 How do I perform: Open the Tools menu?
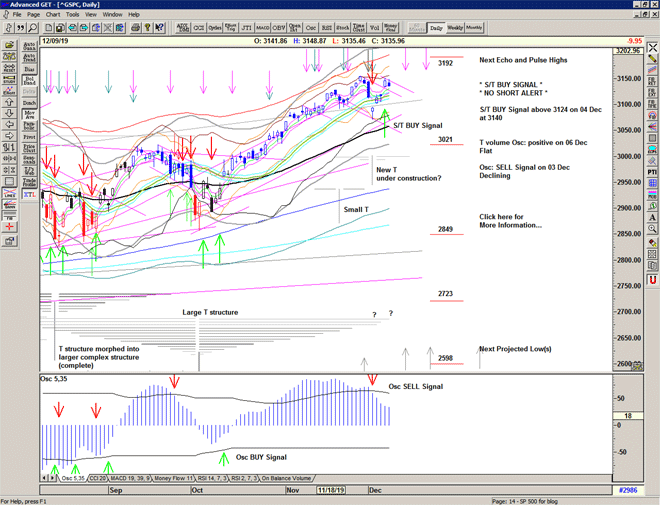pos(73,15)
